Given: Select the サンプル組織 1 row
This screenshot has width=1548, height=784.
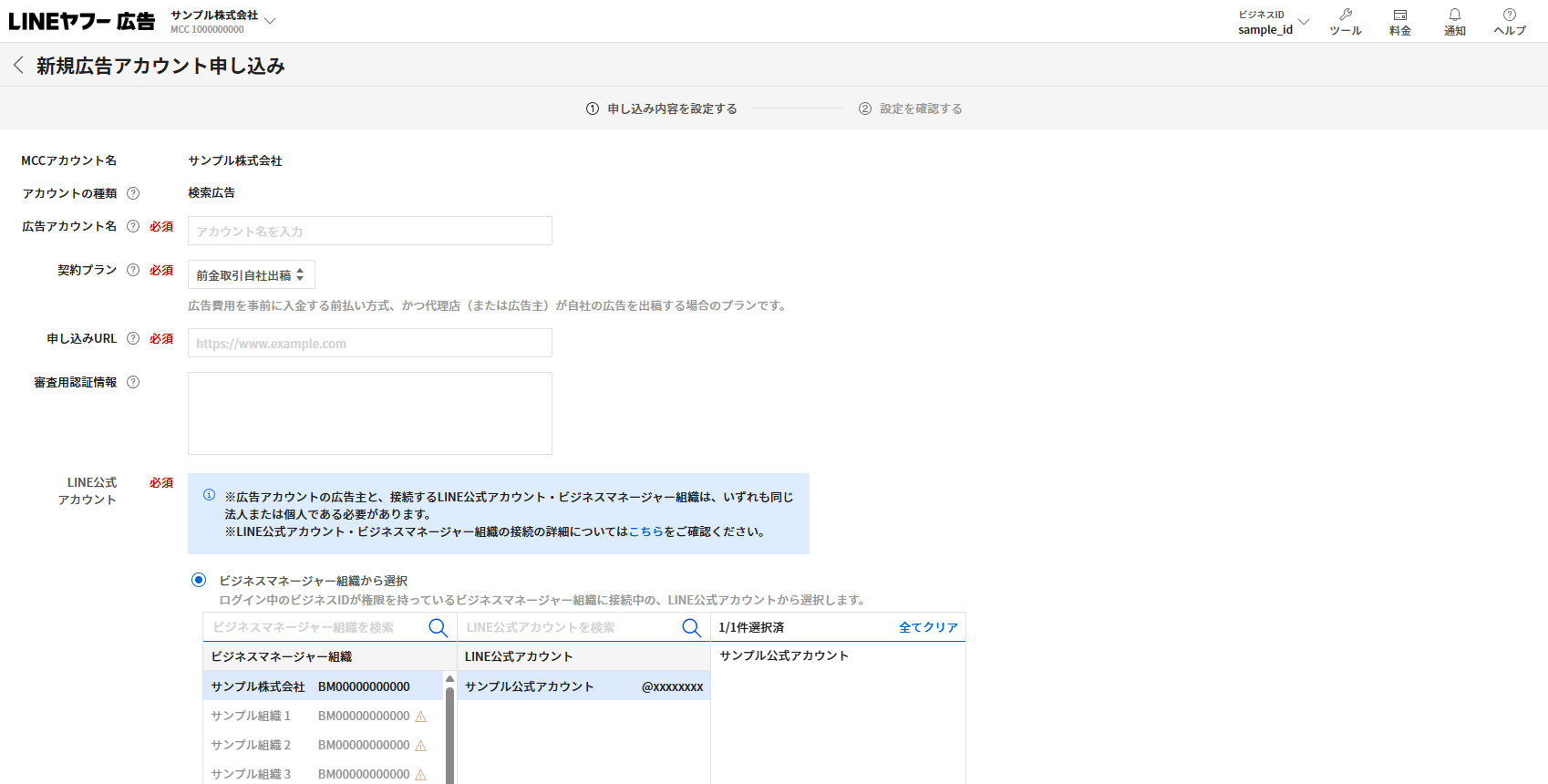Looking at the screenshot, I should coord(323,716).
